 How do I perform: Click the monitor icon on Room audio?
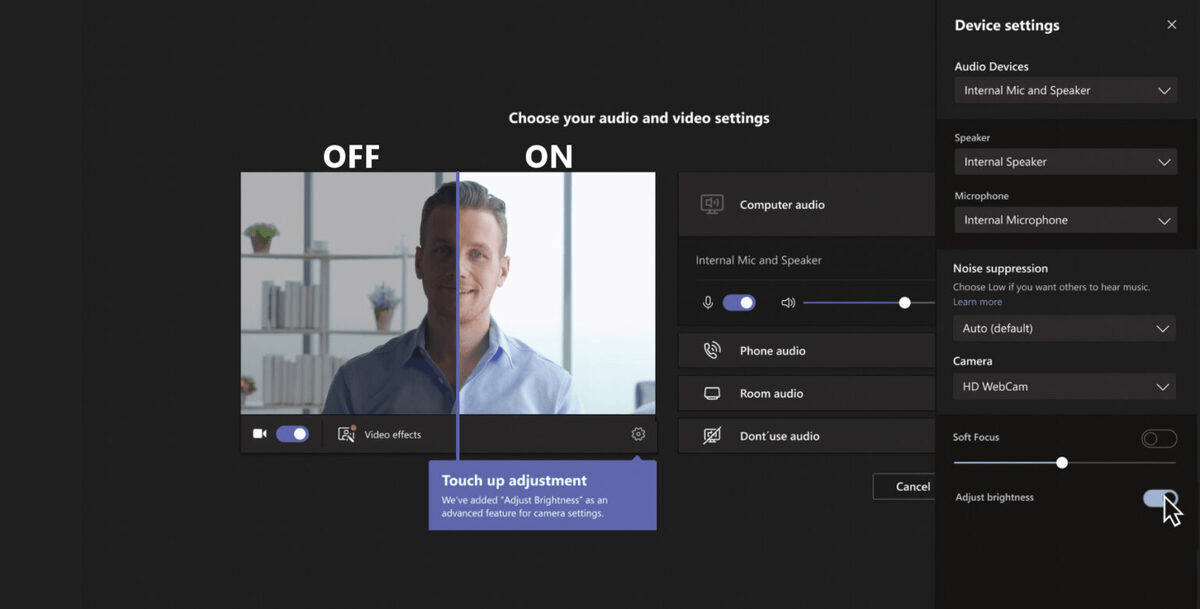[x=713, y=393]
